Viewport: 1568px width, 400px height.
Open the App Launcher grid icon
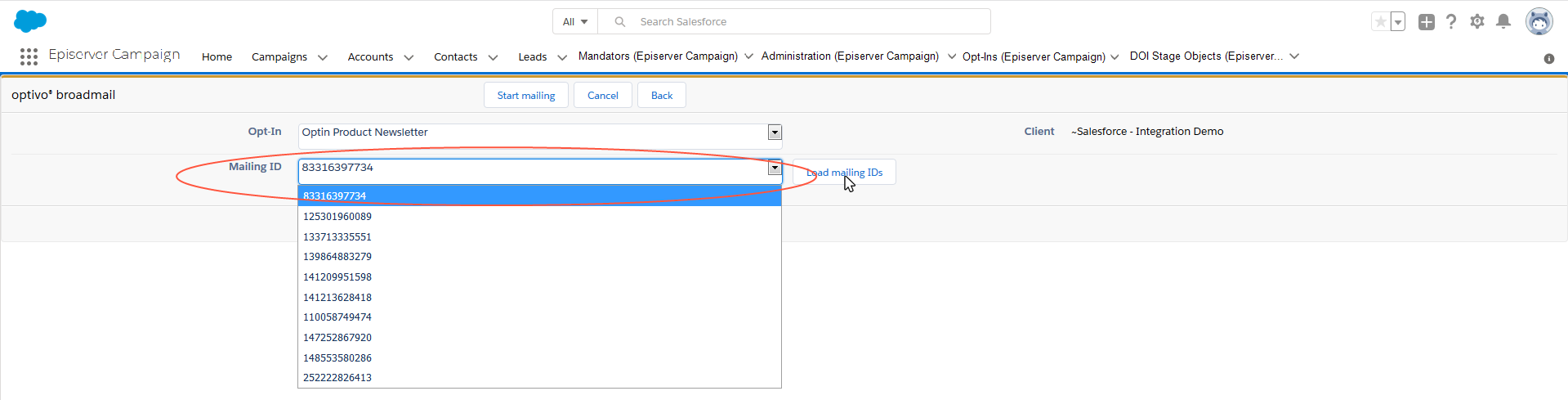[29, 56]
